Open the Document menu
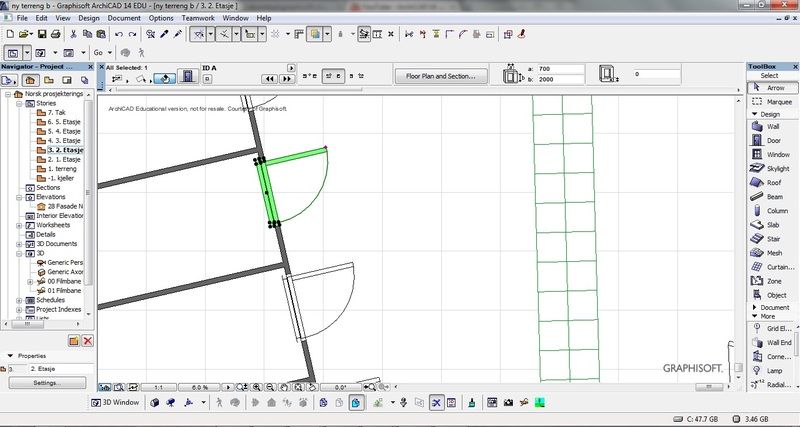Viewport: 800px width, 427px height. tap(124, 18)
